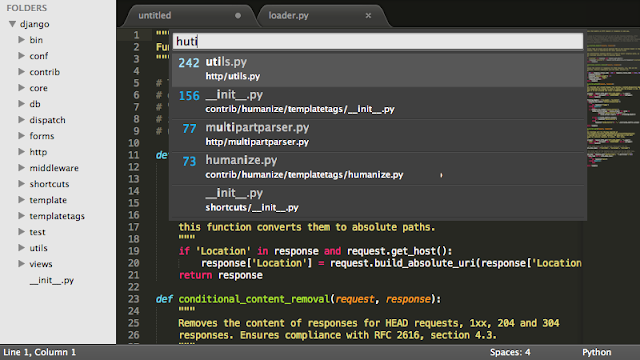Expand the http folder triangle
This screenshot has height=360, width=640.
22,151
